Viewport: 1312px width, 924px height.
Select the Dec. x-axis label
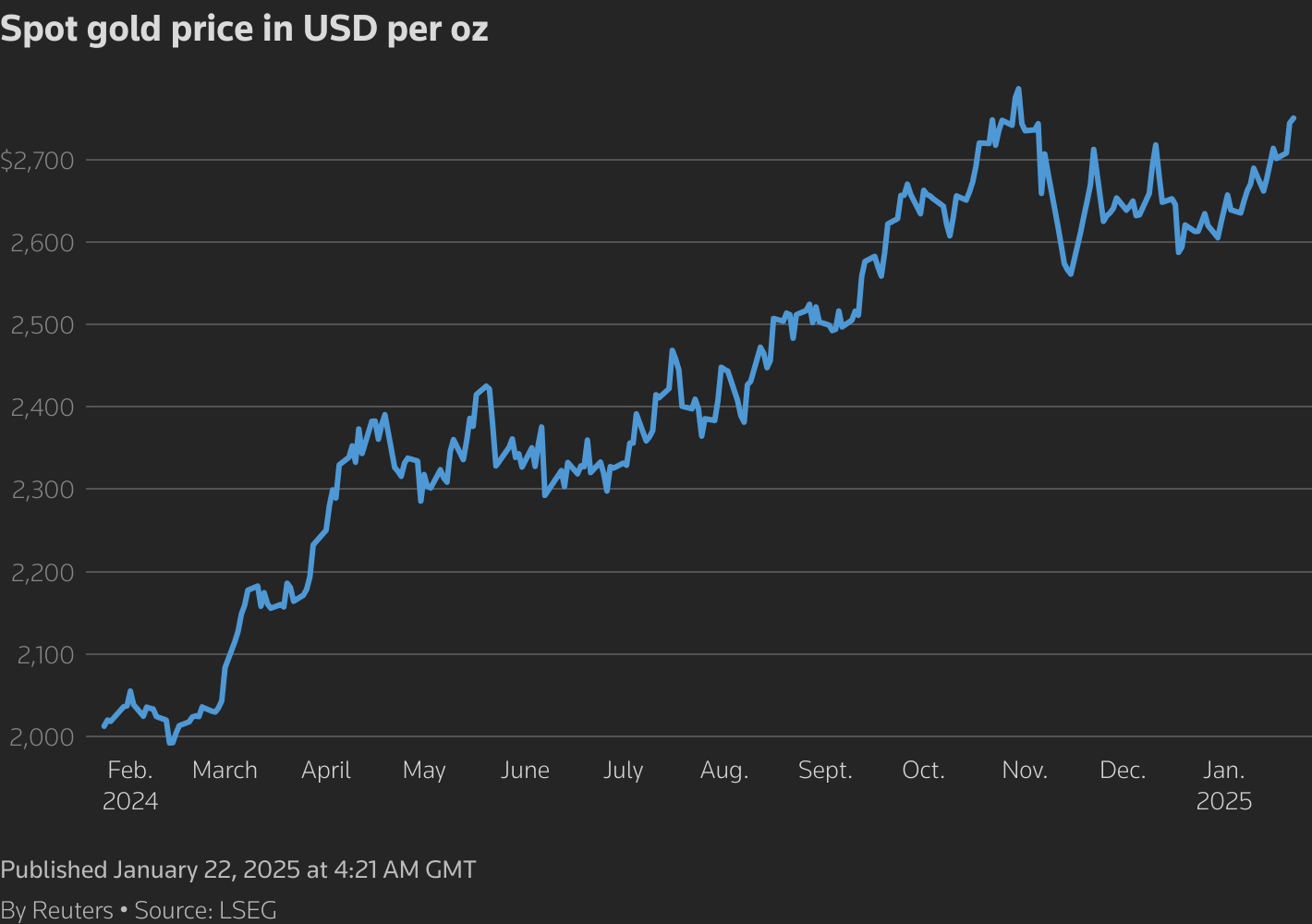(1123, 770)
